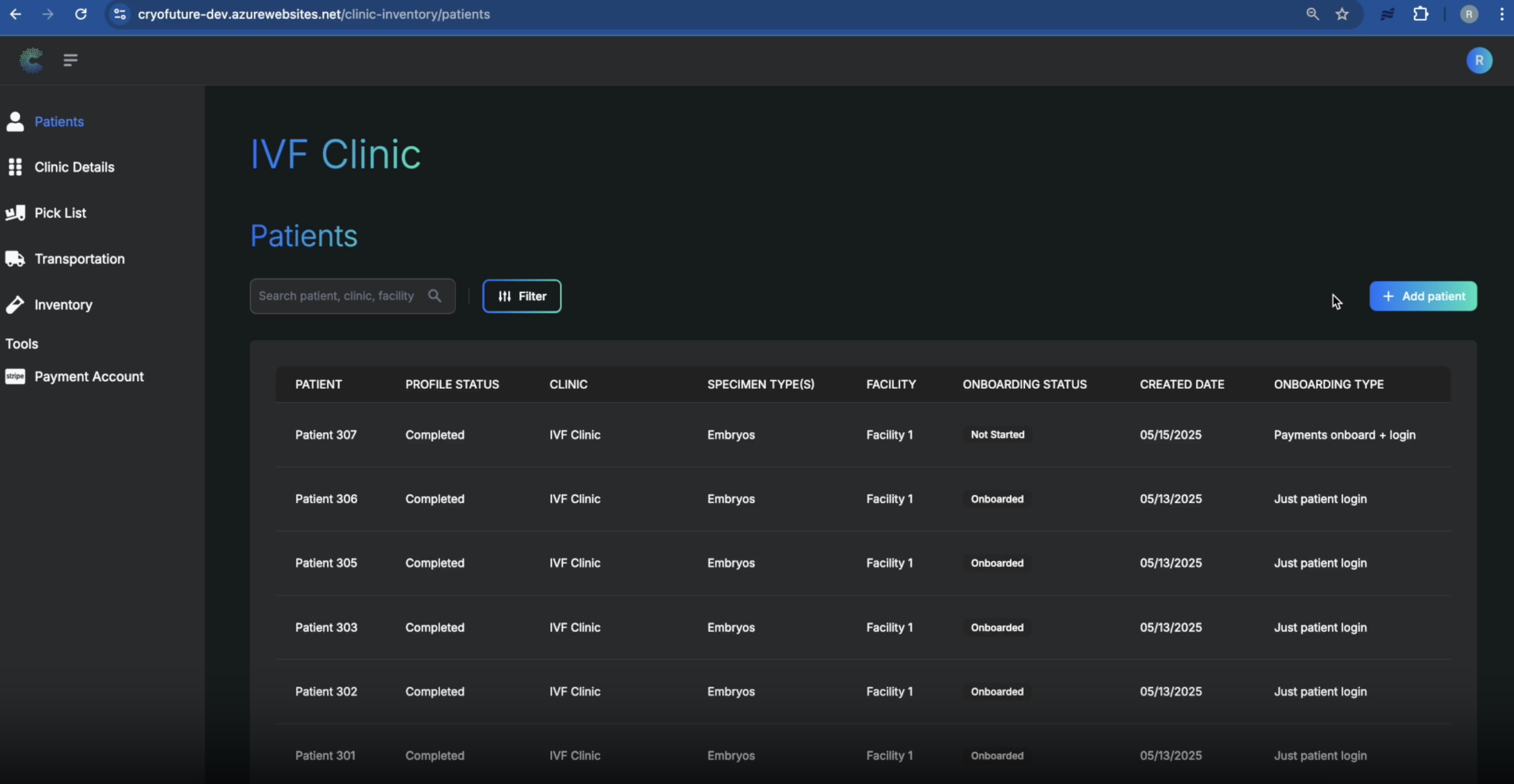Reload the page with browser refresh icon
The image size is (1514, 784).
(81, 14)
